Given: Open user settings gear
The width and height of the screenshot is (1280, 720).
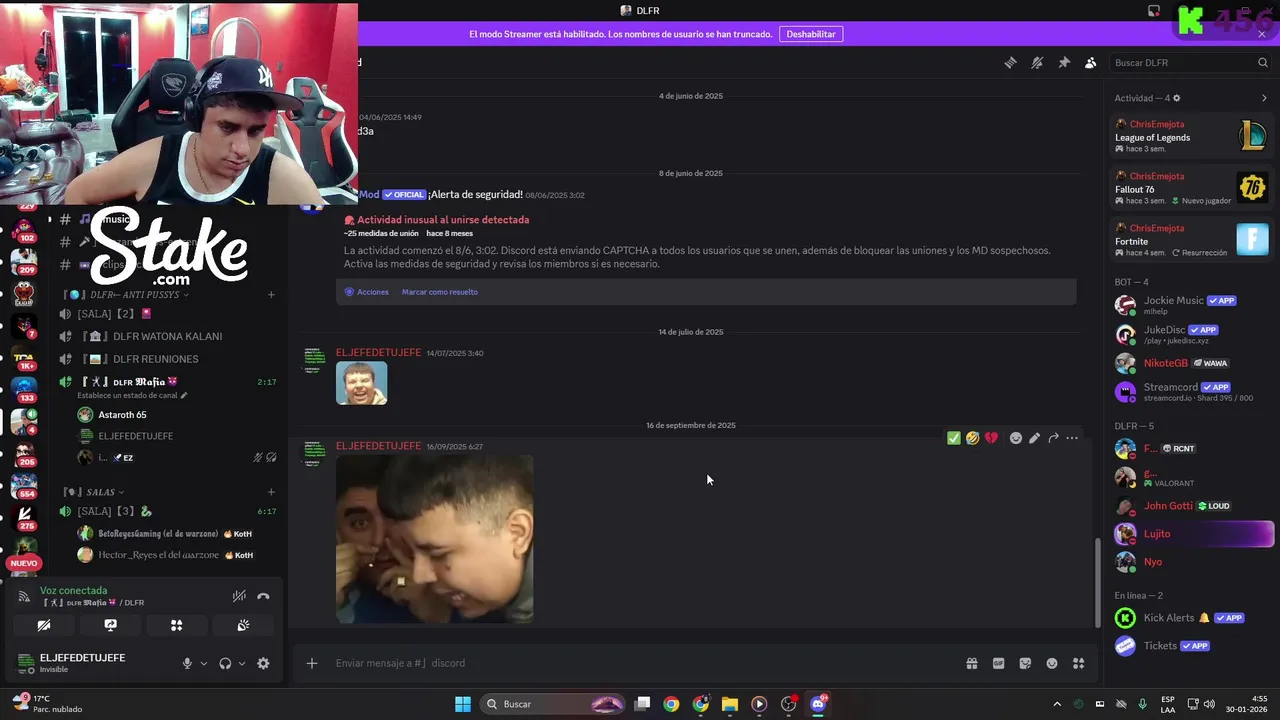Looking at the screenshot, I should click(x=263, y=663).
